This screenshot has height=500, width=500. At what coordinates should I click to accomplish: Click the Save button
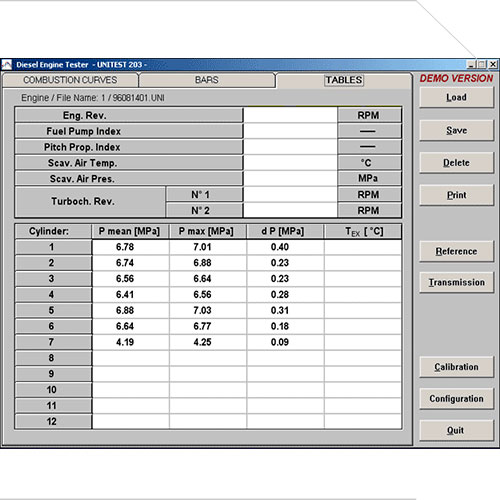tap(456, 130)
